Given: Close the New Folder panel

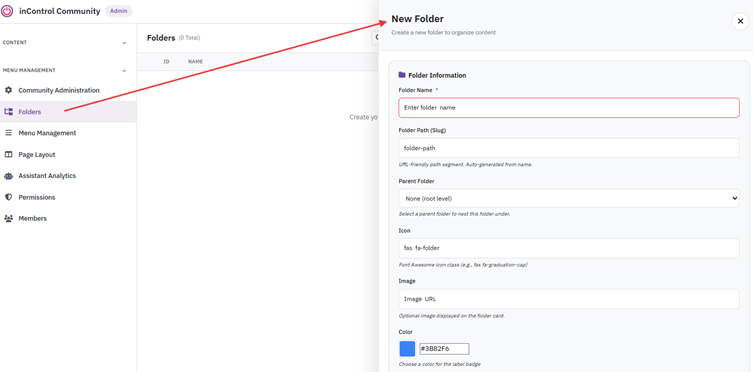Looking at the screenshot, I should [740, 21].
